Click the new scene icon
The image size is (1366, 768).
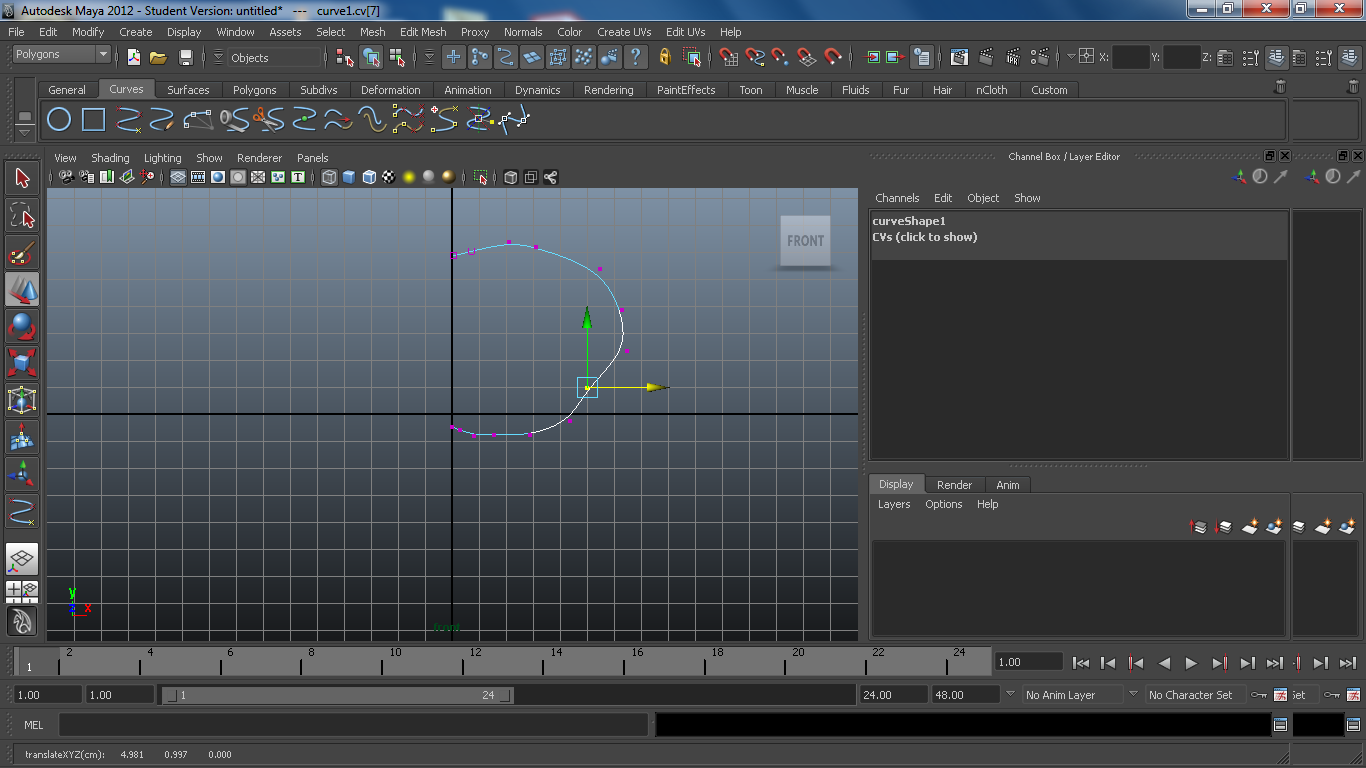coord(134,57)
